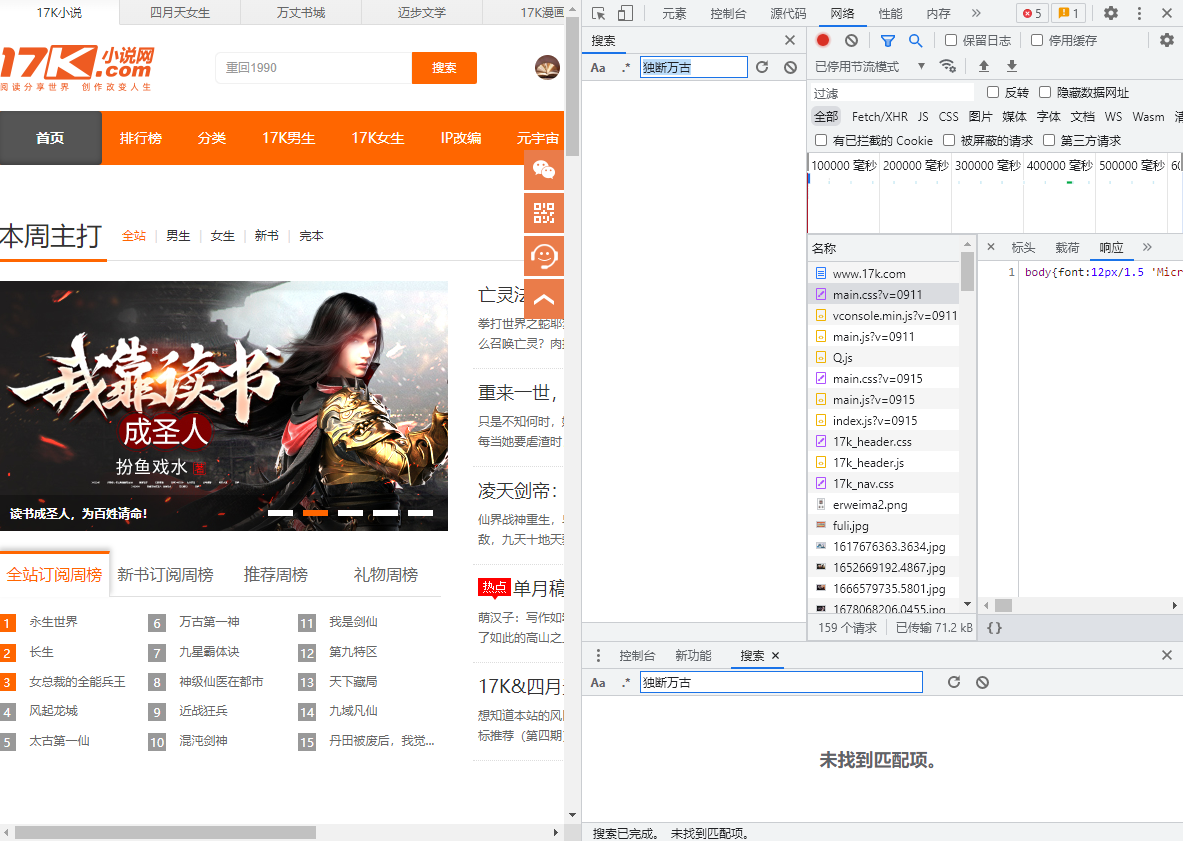Open the network panel settings gear
The image size is (1183, 841).
point(1166,41)
